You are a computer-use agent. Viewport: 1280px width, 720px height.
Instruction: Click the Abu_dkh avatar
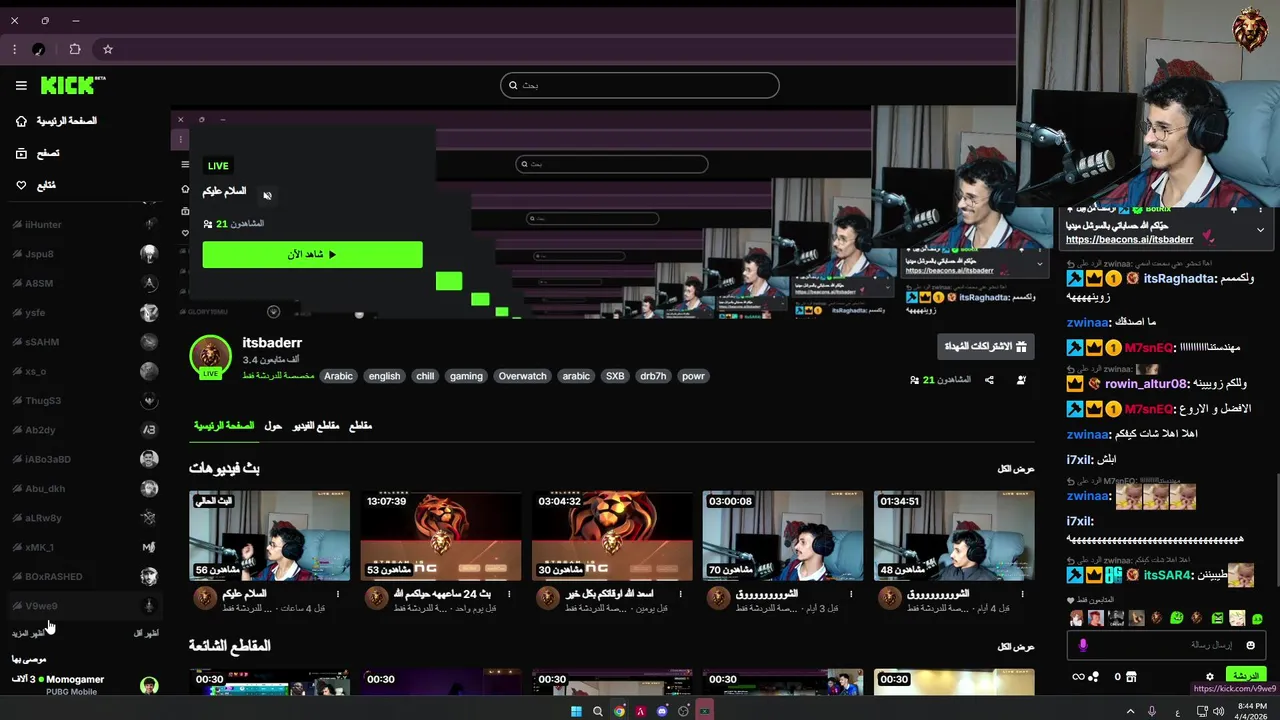point(149,488)
